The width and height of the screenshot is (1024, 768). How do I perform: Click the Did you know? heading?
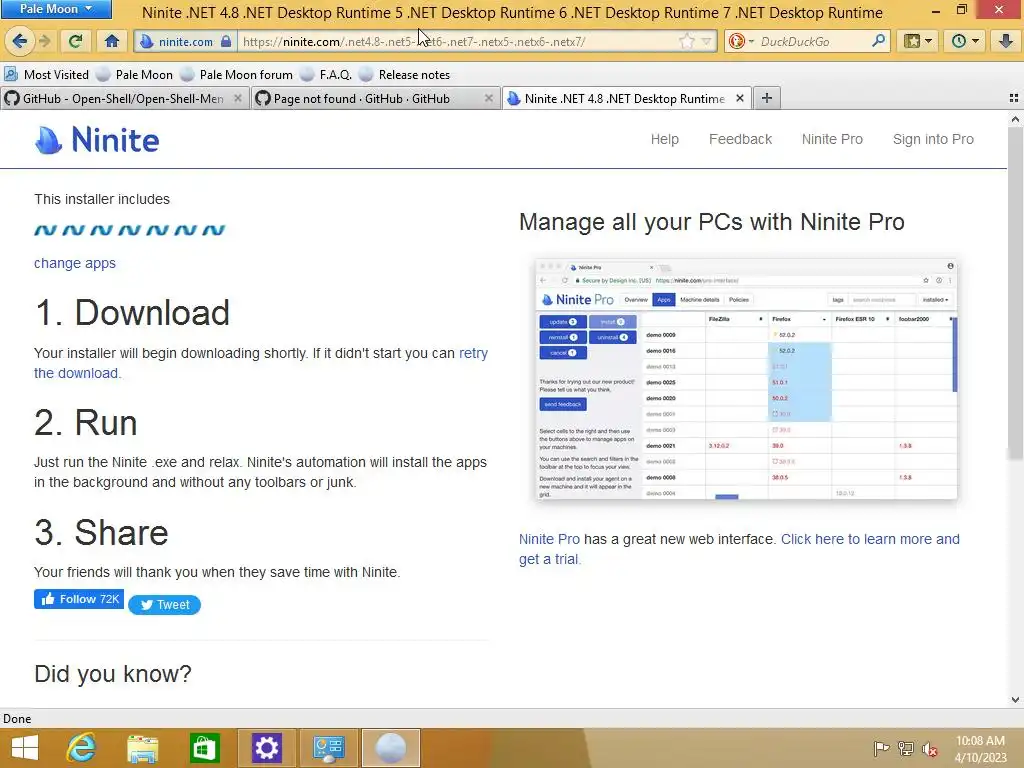click(113, 673)
